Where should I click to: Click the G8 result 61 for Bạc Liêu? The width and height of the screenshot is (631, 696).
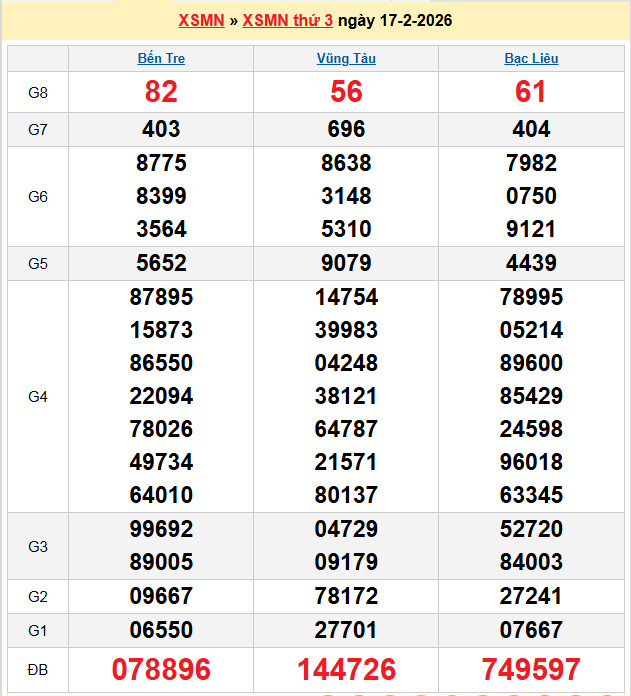531,92
